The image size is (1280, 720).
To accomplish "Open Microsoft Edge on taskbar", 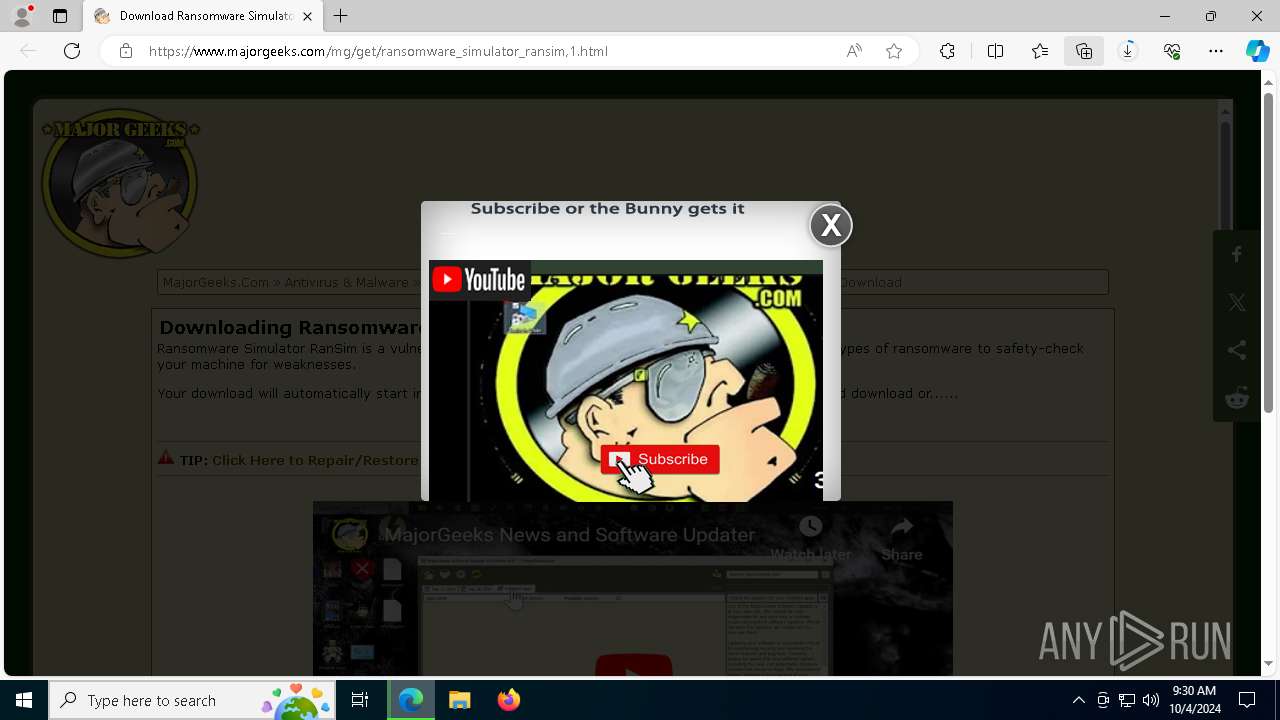I will (x=411, y=700).
